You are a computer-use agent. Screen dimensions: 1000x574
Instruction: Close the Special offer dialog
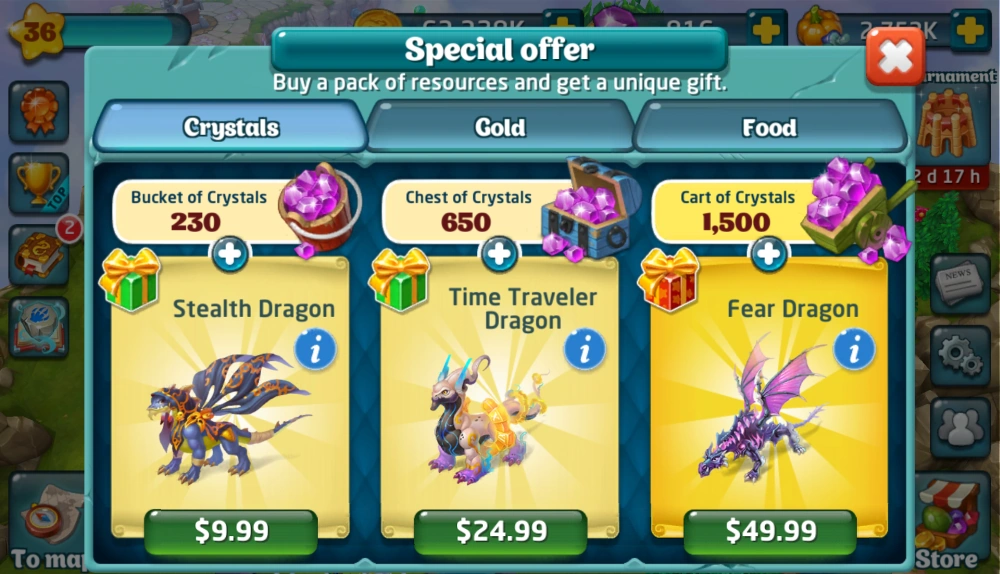point(895,57)
